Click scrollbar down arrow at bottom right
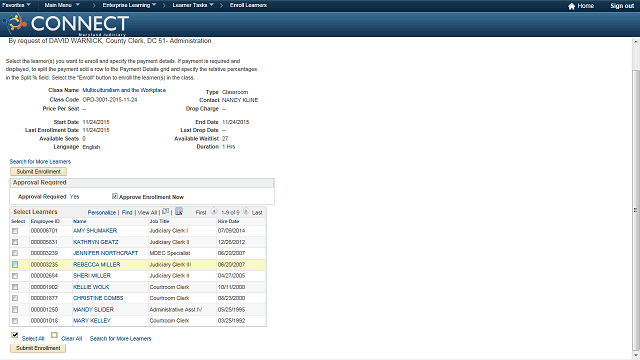 point(636,355)
